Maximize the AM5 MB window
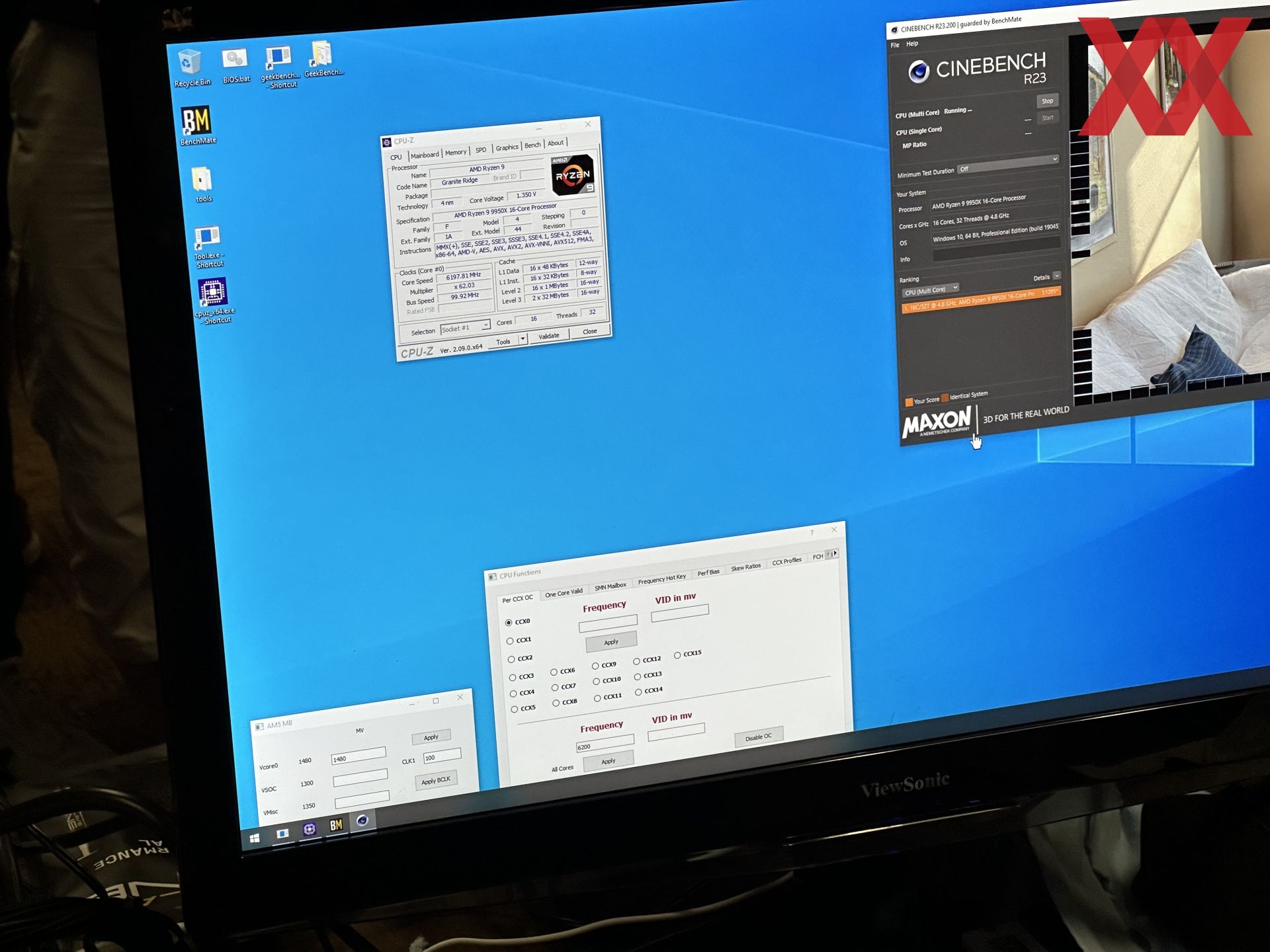Screen dimensions: 1270x952 [435, 701]
